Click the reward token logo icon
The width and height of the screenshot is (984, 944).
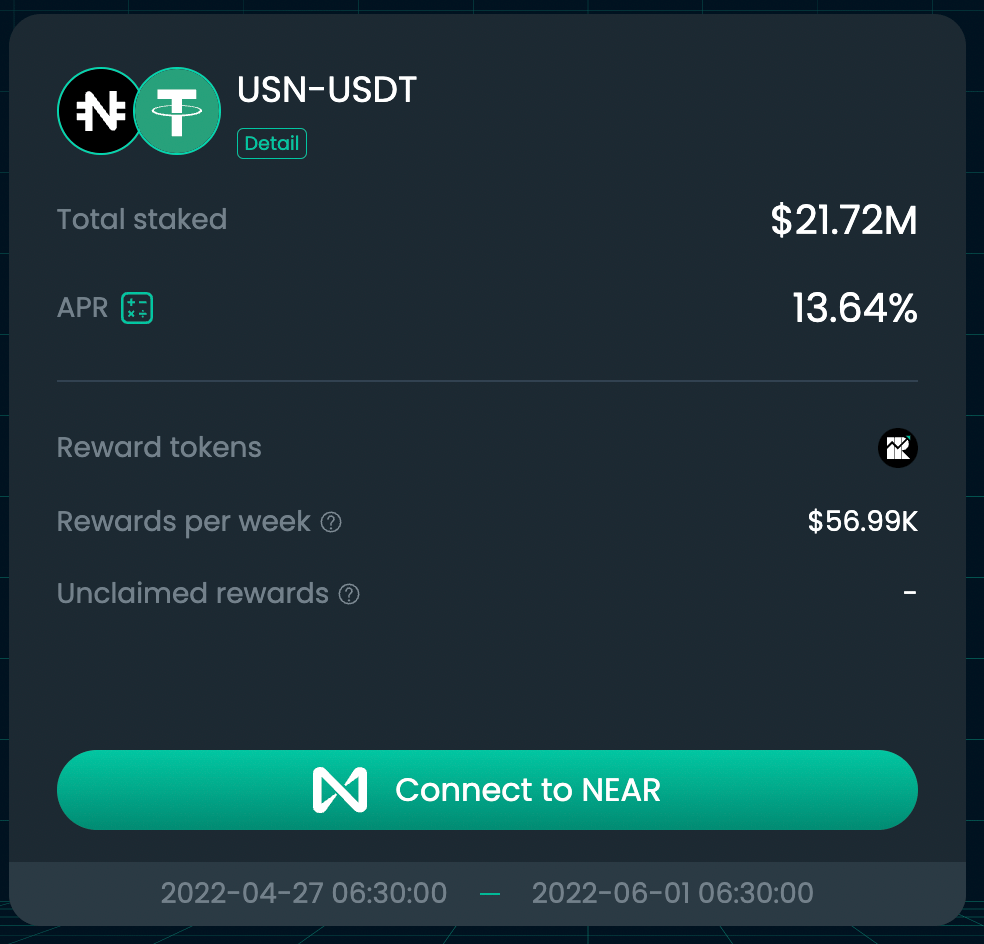[x=897, y=448]
